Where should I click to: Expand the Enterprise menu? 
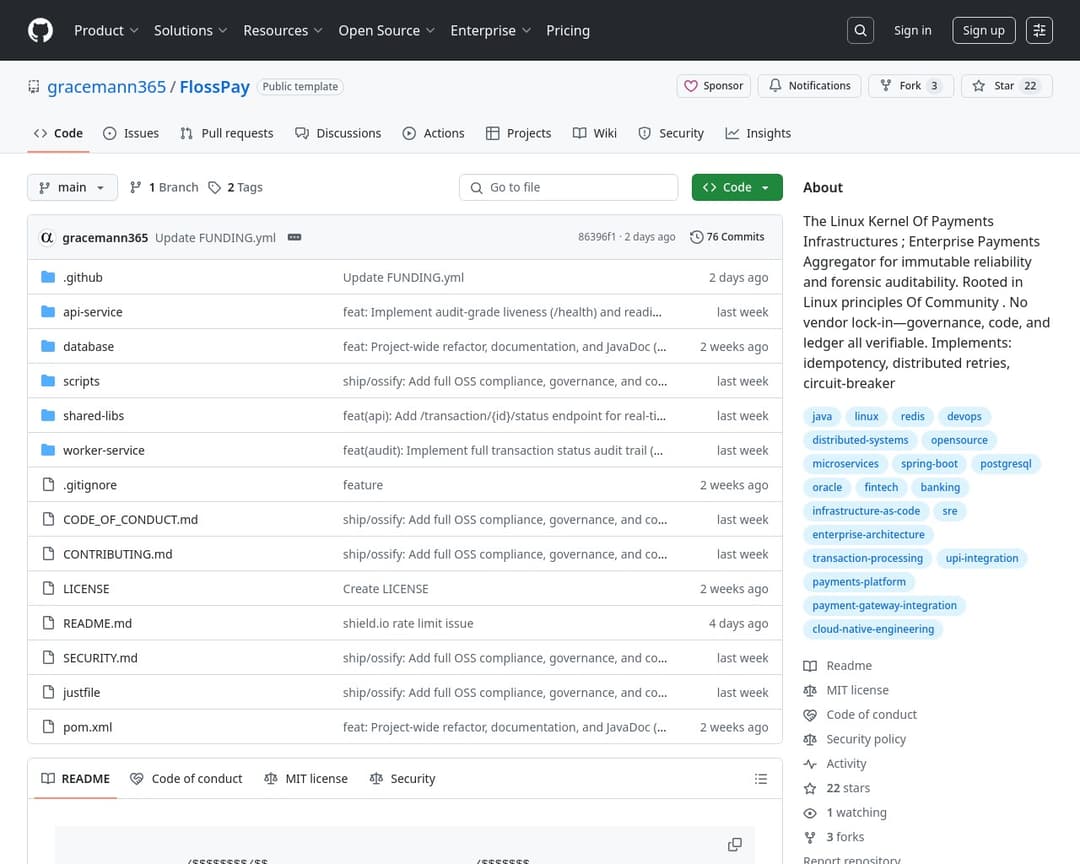(490, 30)
